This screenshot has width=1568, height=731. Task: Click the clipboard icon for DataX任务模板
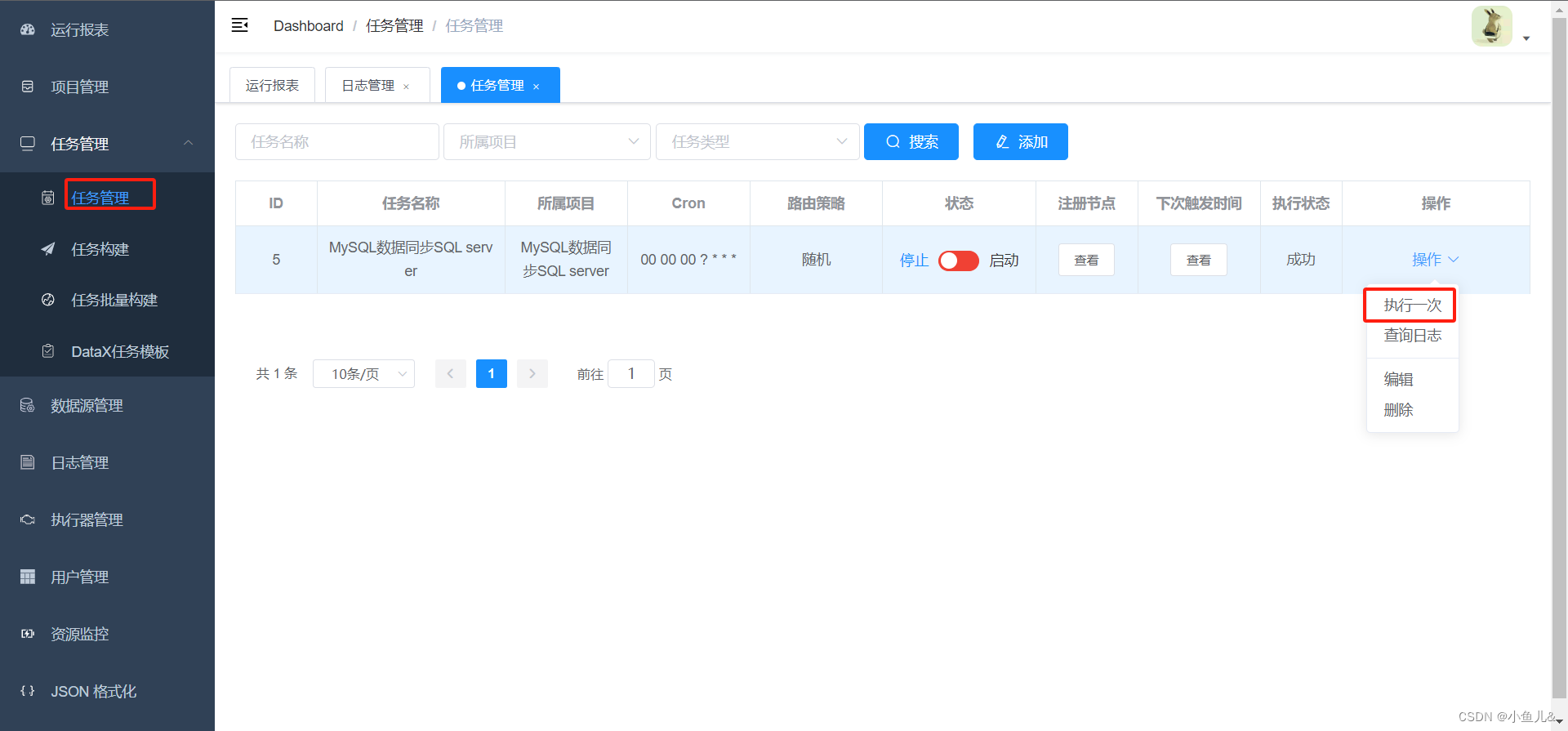point(48,351)
